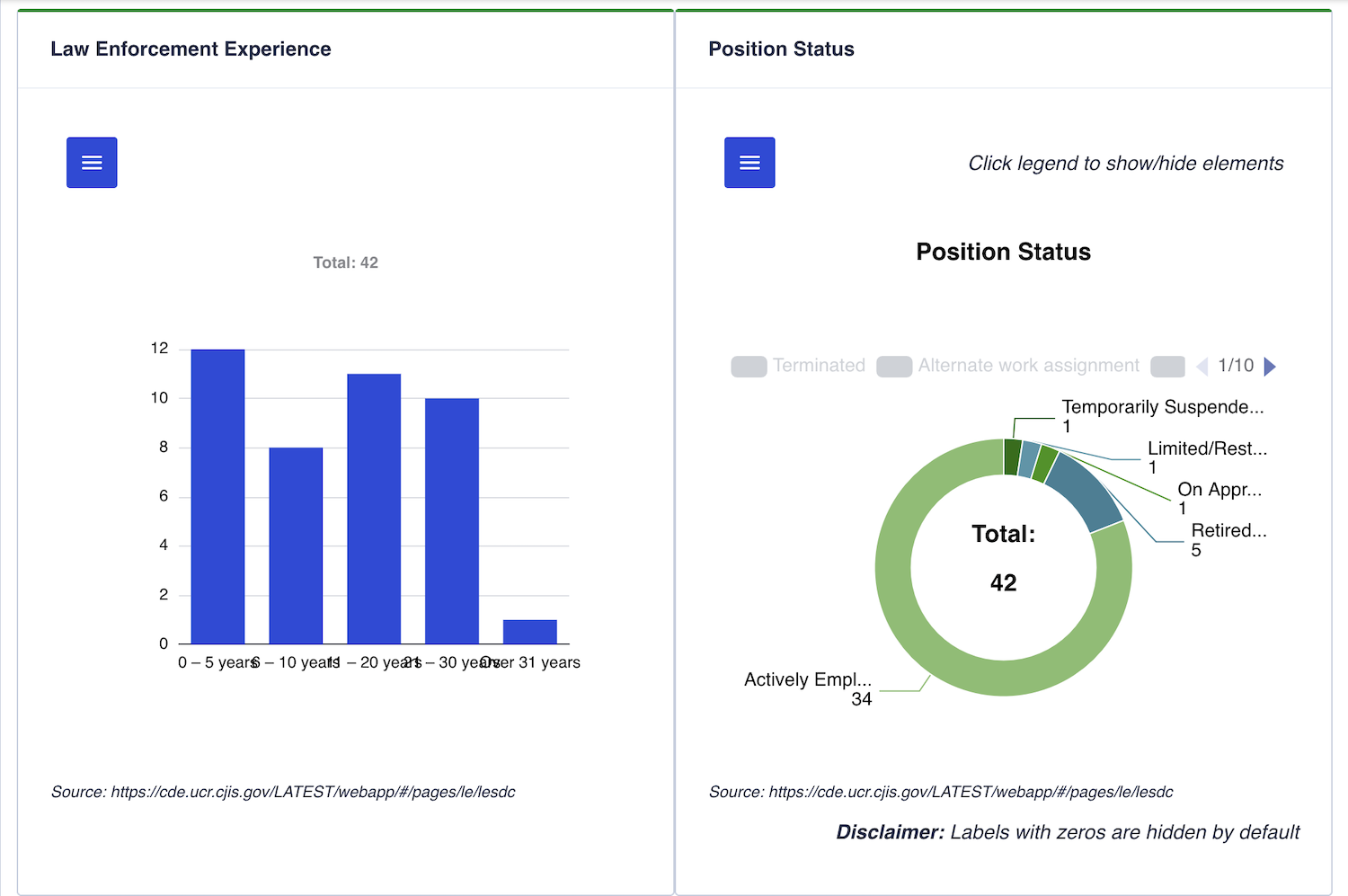Go to the previous legend page arrow

(x=1202, y=366)
